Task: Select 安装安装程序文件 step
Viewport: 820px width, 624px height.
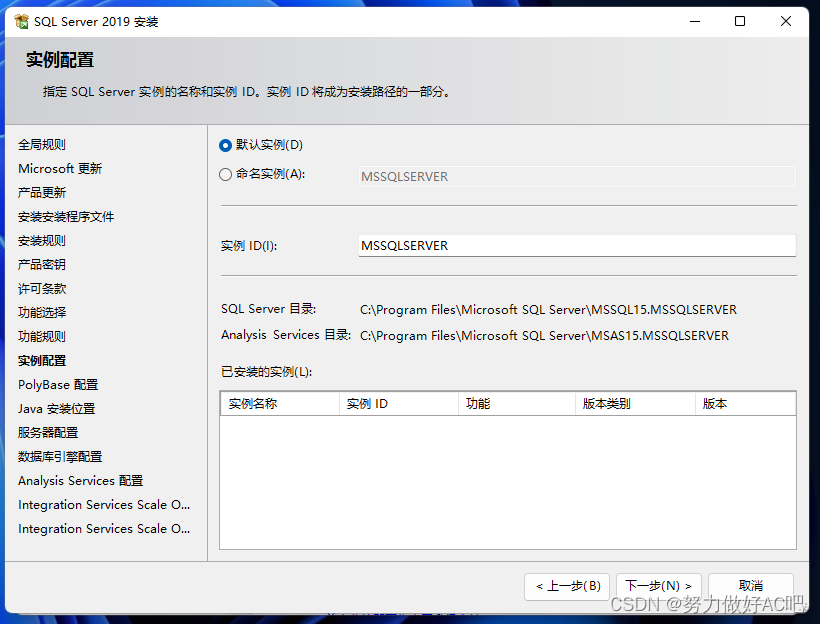Action: tap(66, 217)
